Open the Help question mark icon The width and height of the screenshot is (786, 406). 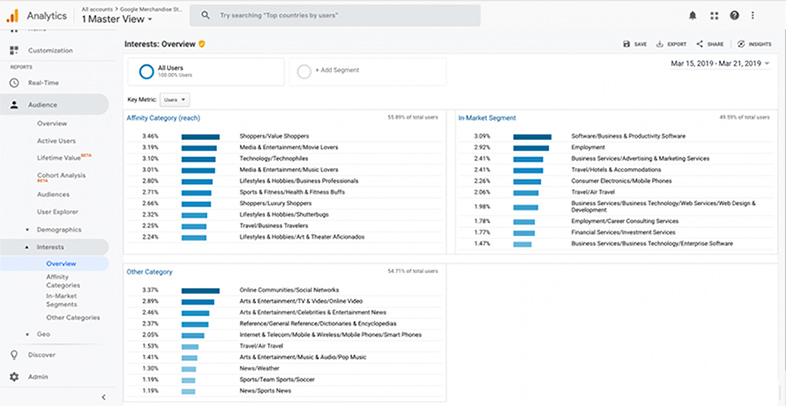click(735, 16)
